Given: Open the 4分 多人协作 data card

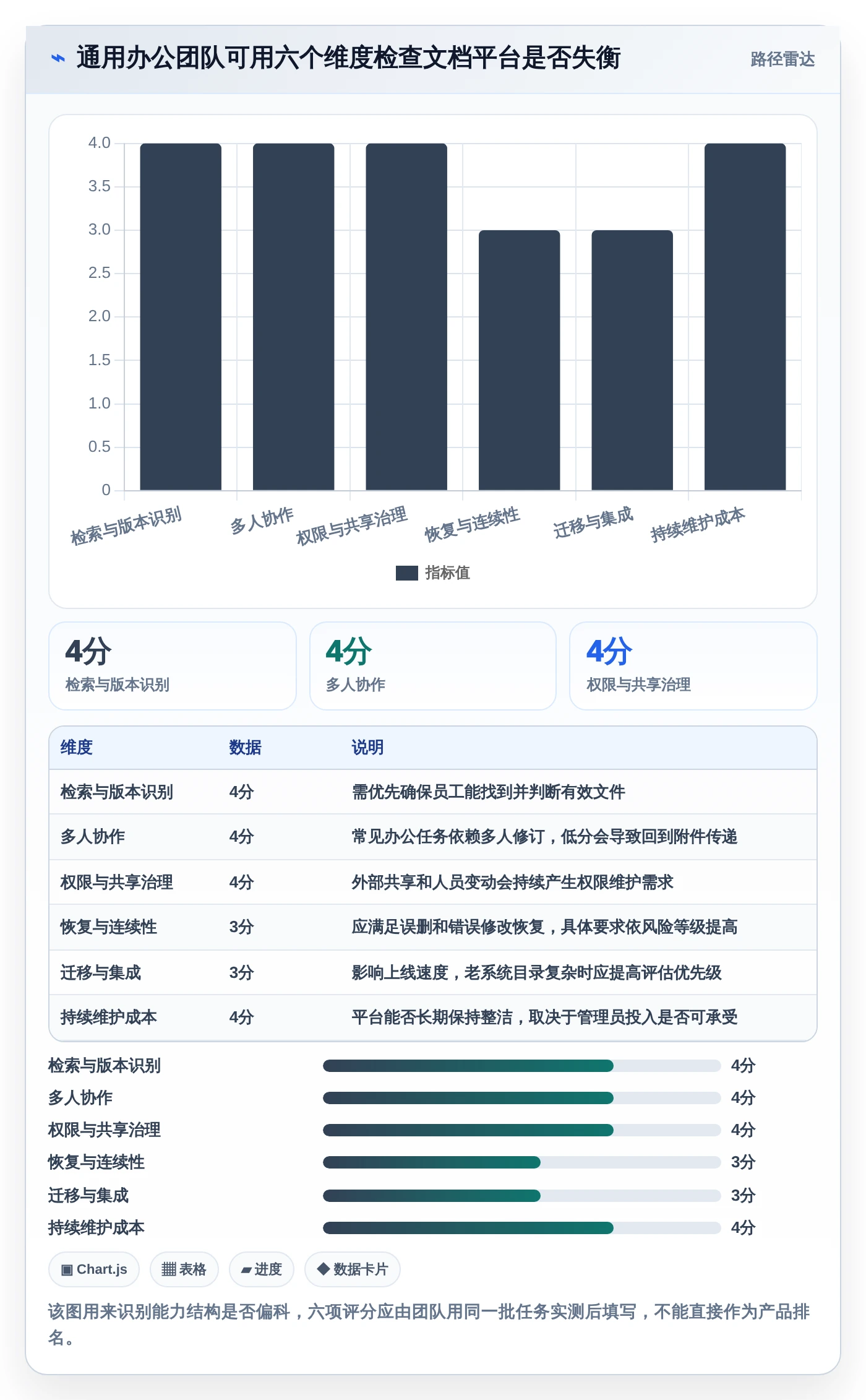Looking at the screenshot, I should [433, 666].
